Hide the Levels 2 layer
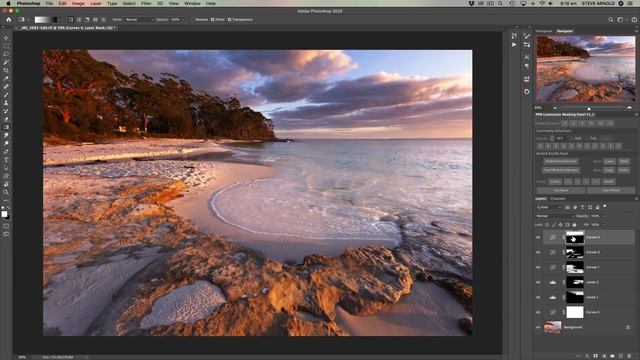 [538, 282]
